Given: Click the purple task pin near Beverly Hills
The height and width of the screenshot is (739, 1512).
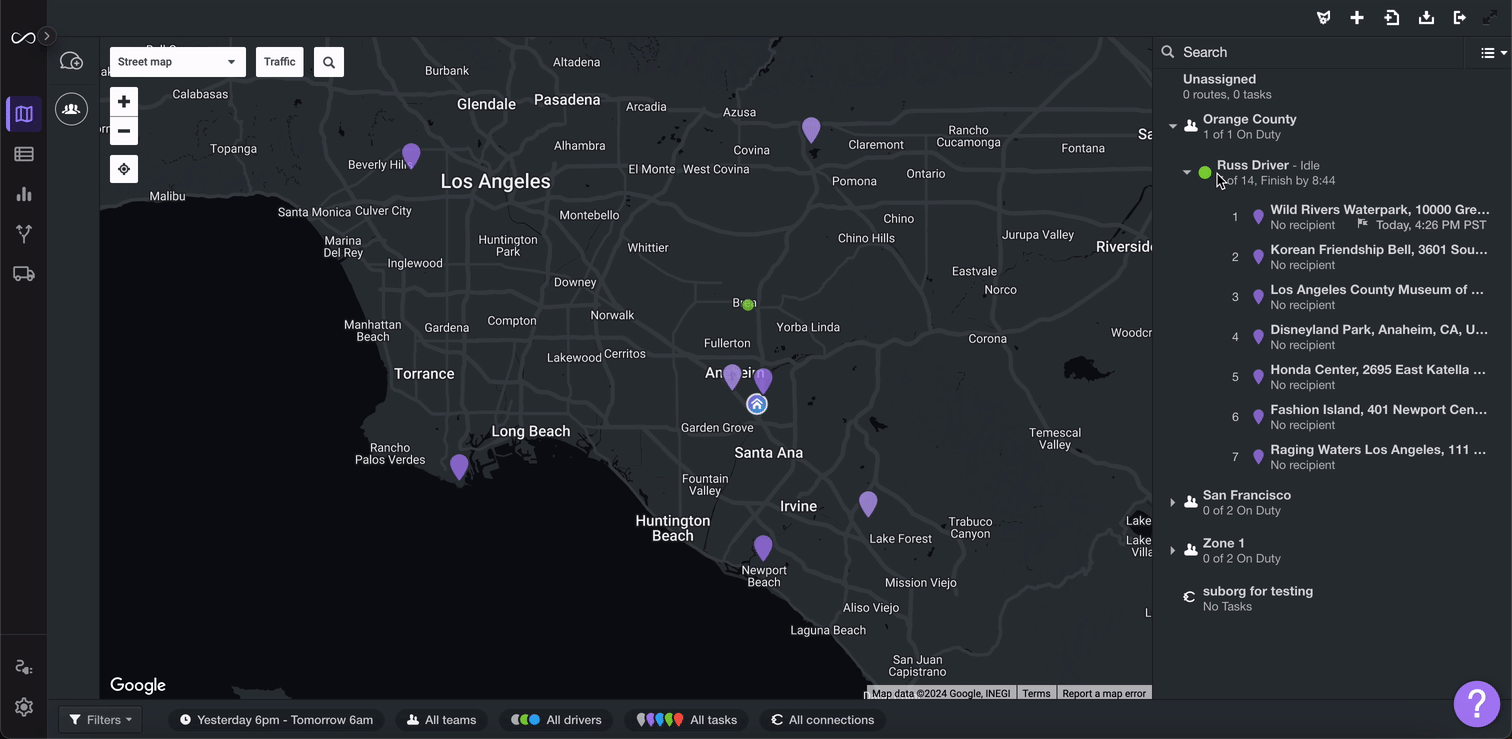Looking at the screenshot, I should (411, 156).
